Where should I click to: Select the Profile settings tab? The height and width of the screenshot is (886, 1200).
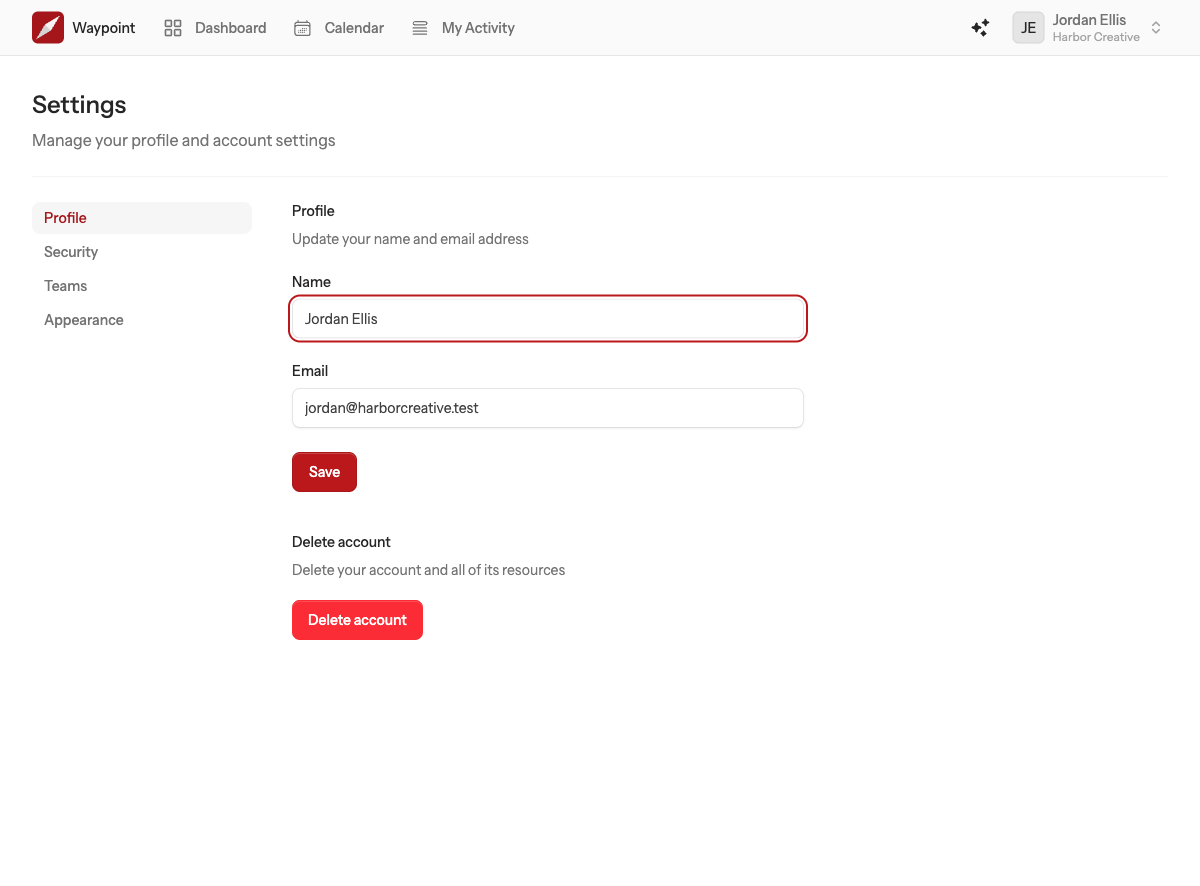(x=142, y=218)
